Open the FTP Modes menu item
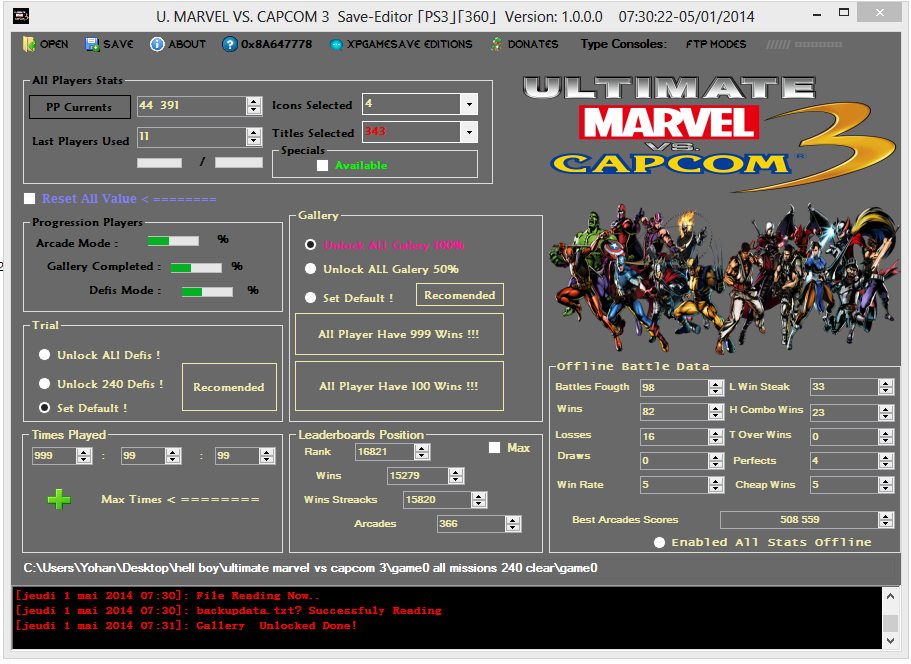 click(x=715, y=44)
